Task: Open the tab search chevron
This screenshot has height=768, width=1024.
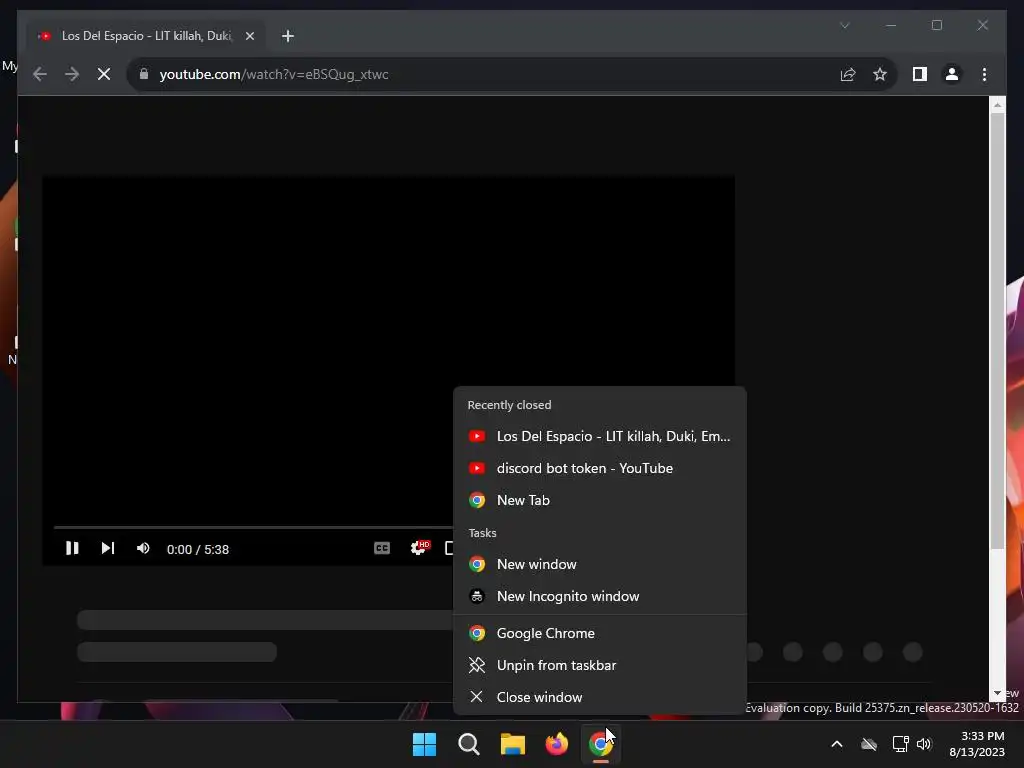Action: [844, 25]
